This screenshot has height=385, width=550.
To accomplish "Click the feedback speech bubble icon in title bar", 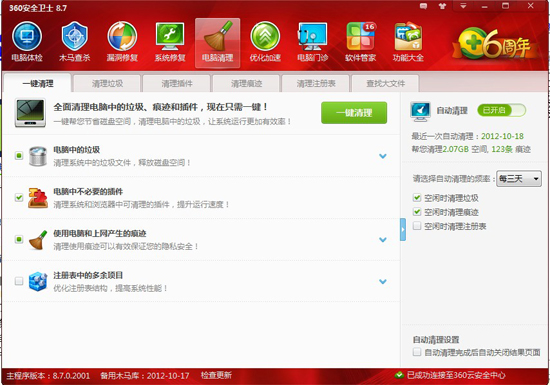I will [424, 6].
